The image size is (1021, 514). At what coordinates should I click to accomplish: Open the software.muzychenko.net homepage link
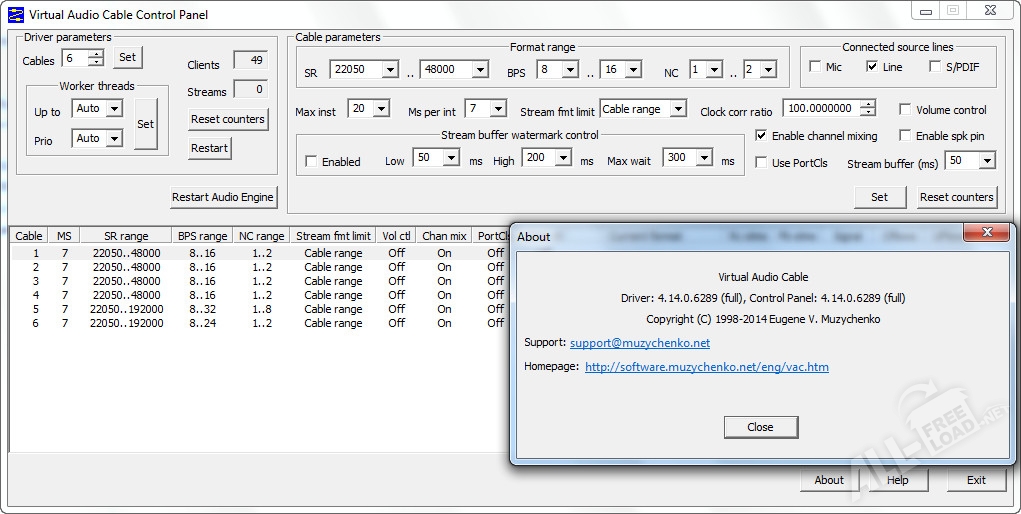tap(706, 367)
